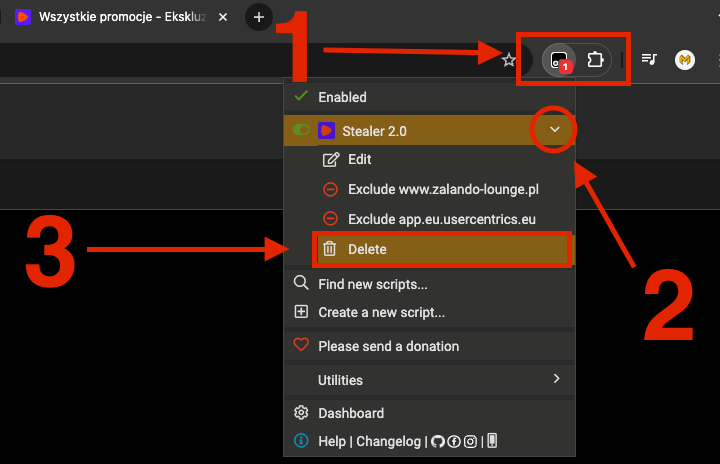Image resolution: width=720 pixels, height=464 pixels.
Task: Click the mobile phone icon in footer
Action: (x=491, y=441)
